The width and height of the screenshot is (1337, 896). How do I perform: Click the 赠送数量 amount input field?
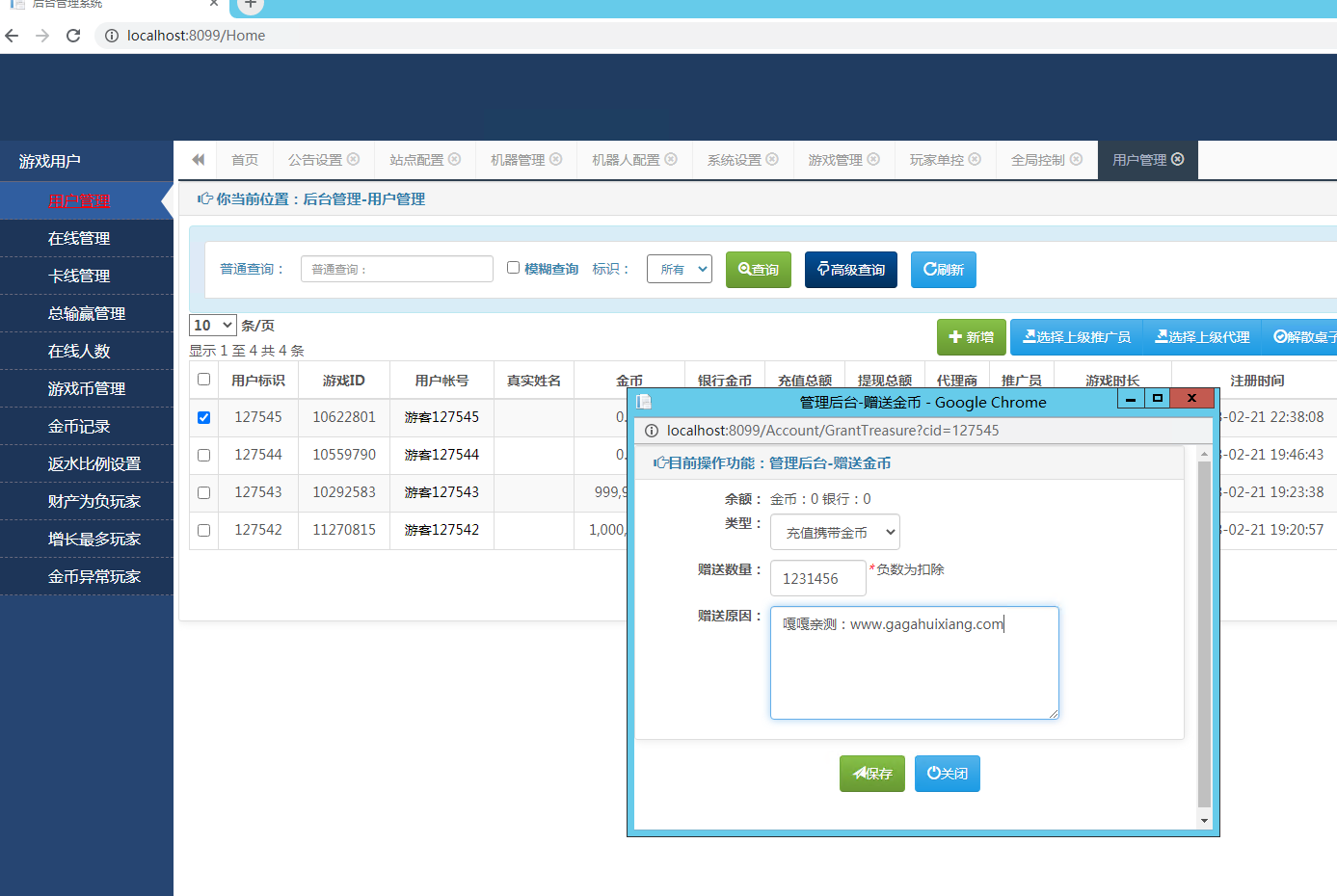[x=817, y=579]
